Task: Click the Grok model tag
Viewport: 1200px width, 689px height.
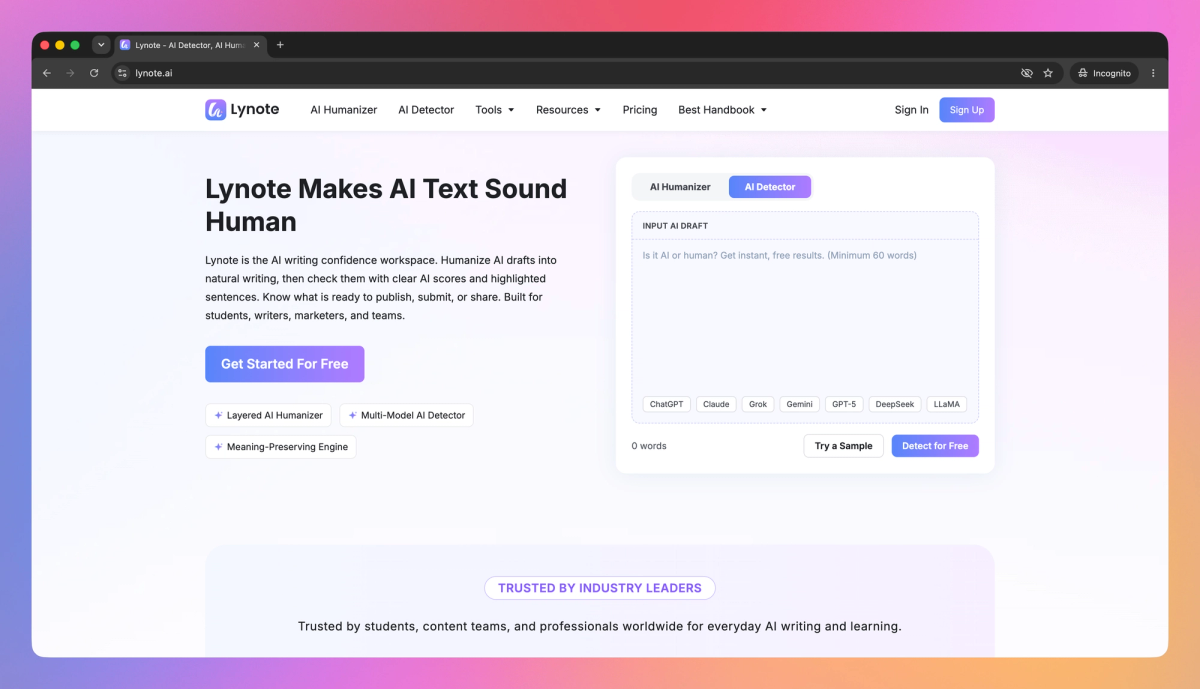Action: (x=758, y=404)
